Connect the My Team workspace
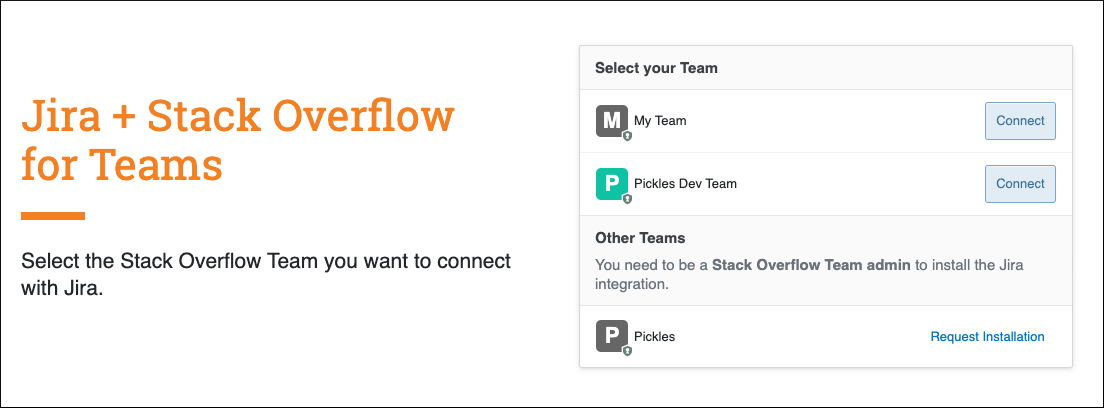1104x408 pixels. [x=1020, y=121]
